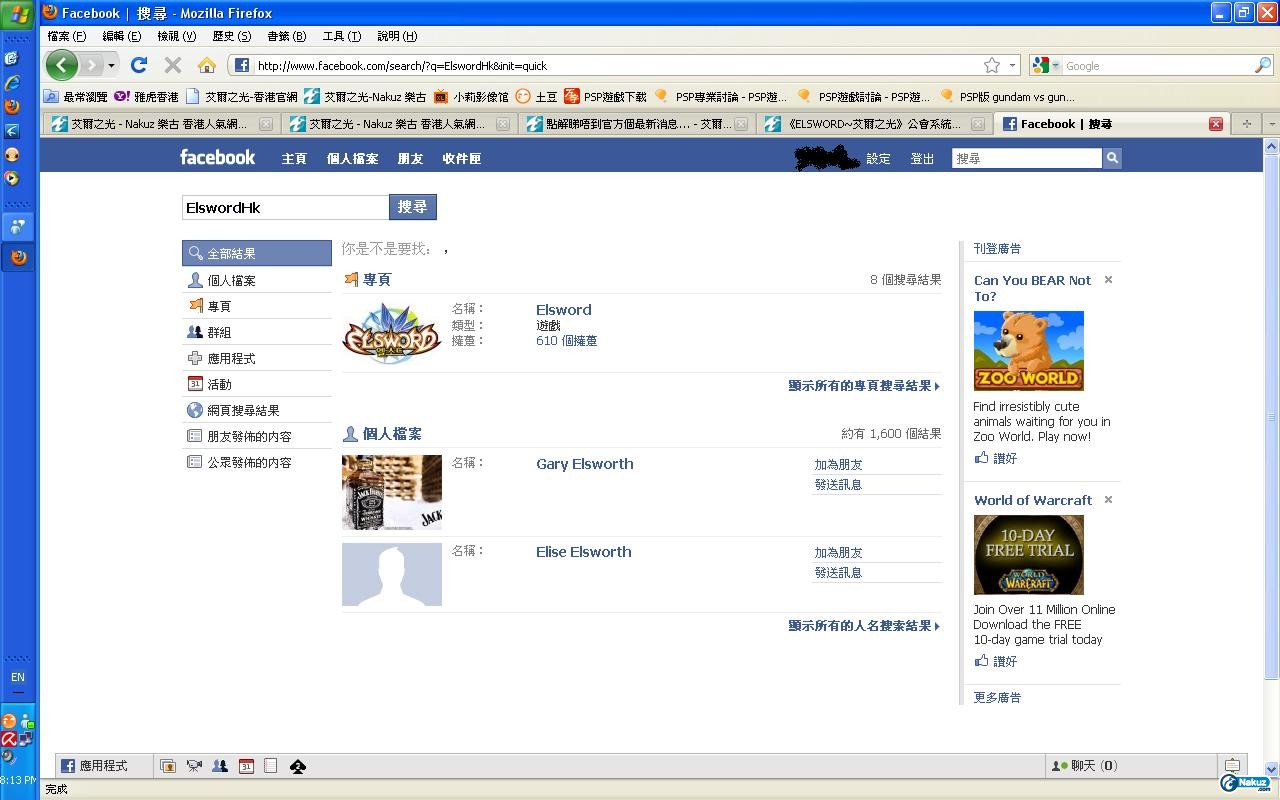Image resolution: width=1280 pixels, height=800 pixels.
Task: Click Facebook search magnifier button in blue header
Action: pos(1111,158)
